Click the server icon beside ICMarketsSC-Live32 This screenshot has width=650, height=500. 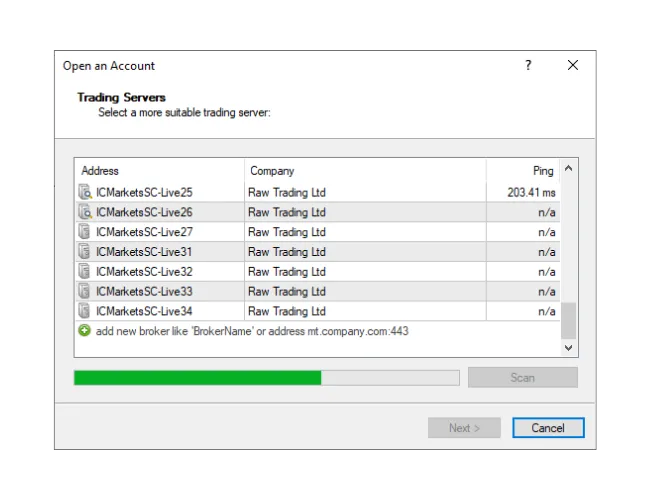click(x=85, y=272)
